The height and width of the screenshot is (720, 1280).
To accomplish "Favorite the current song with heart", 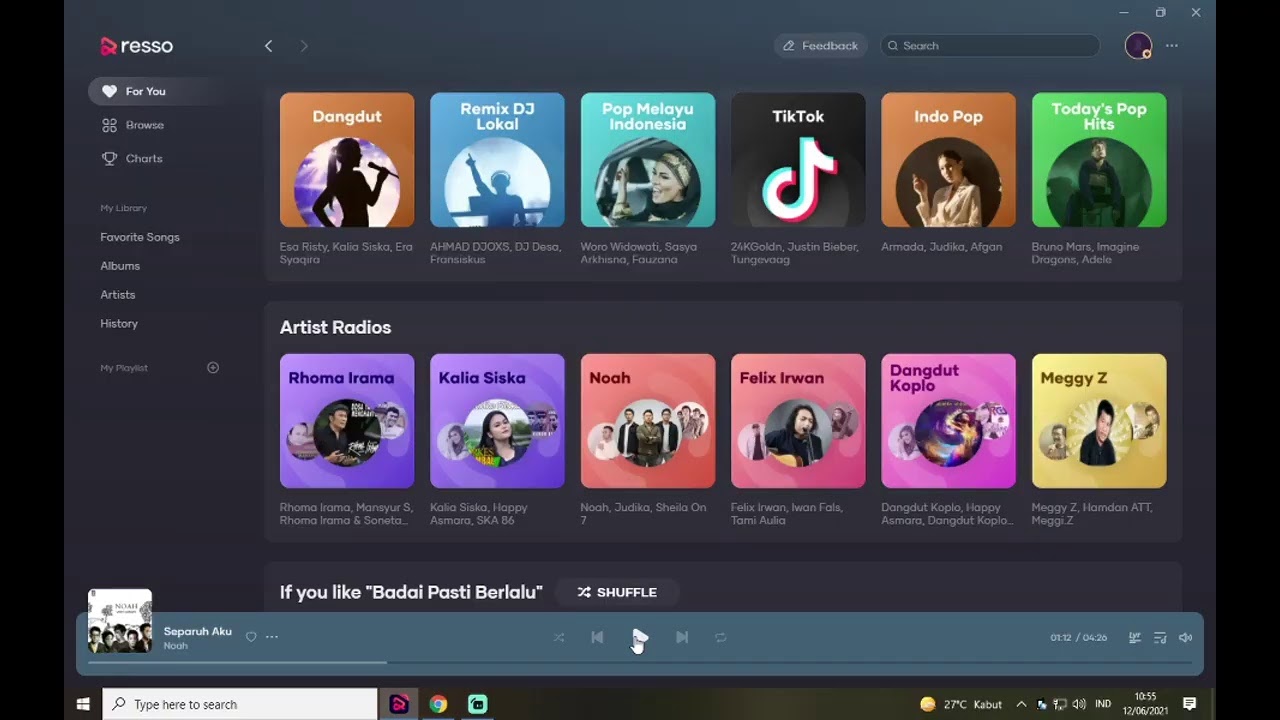I will (251, 637).
